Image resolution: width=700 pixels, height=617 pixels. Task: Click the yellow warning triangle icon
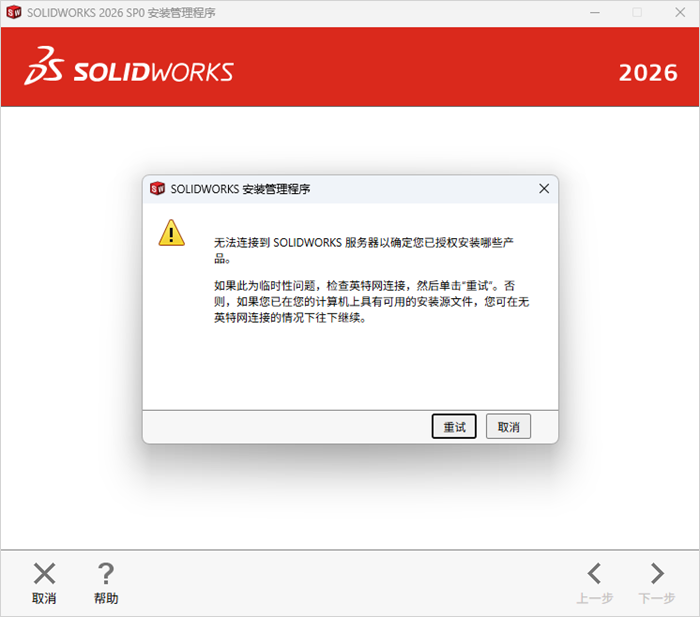coord(171,233)
